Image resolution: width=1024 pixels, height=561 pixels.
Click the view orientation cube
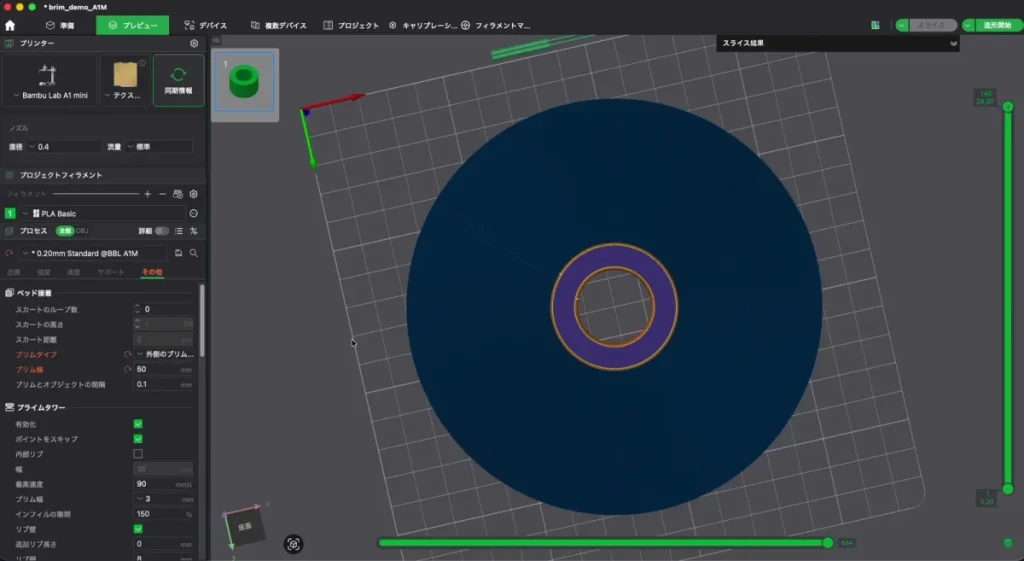[x=244, y=527]
